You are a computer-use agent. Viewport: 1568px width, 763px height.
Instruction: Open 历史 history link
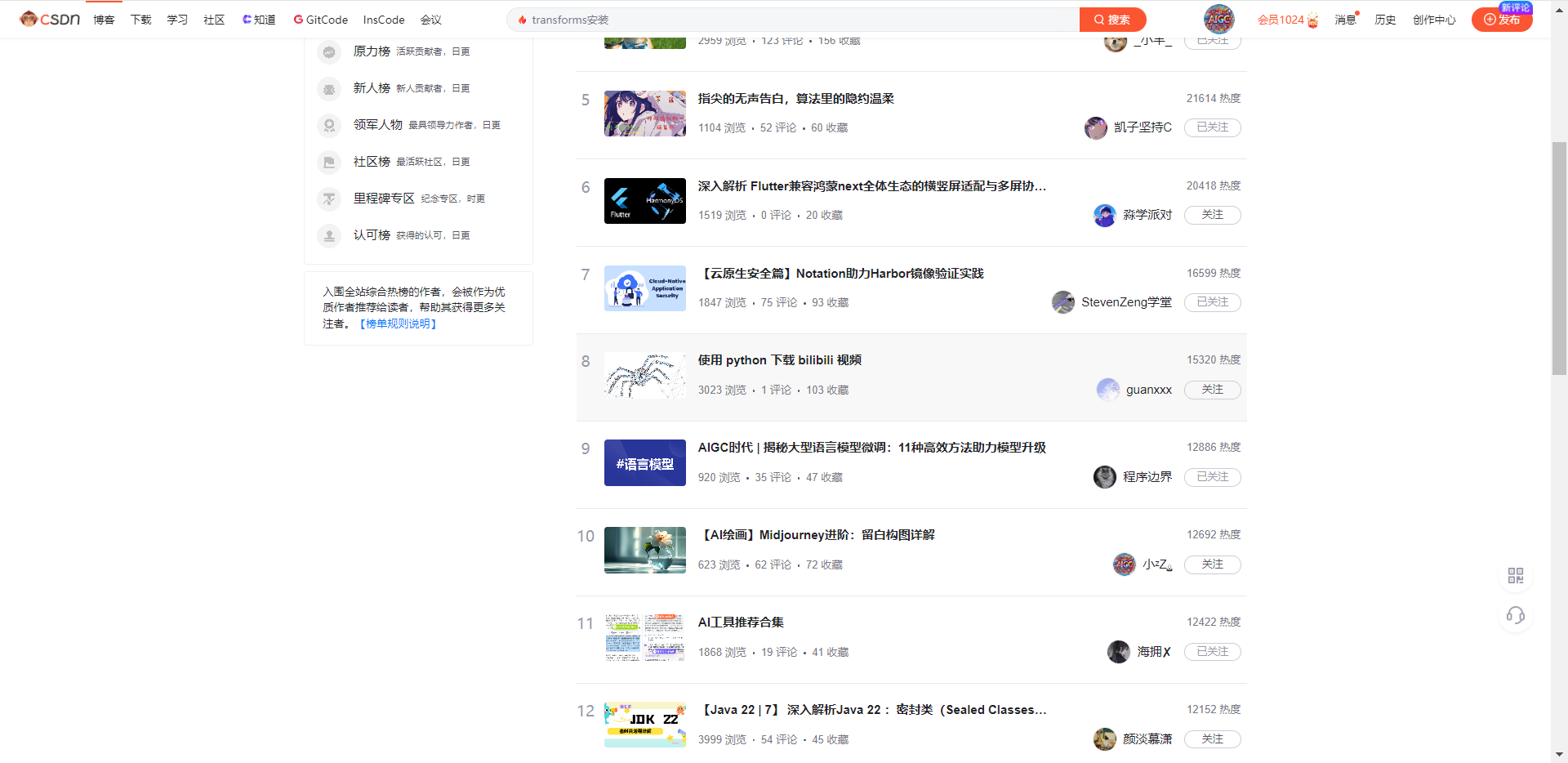point(1385,20)
